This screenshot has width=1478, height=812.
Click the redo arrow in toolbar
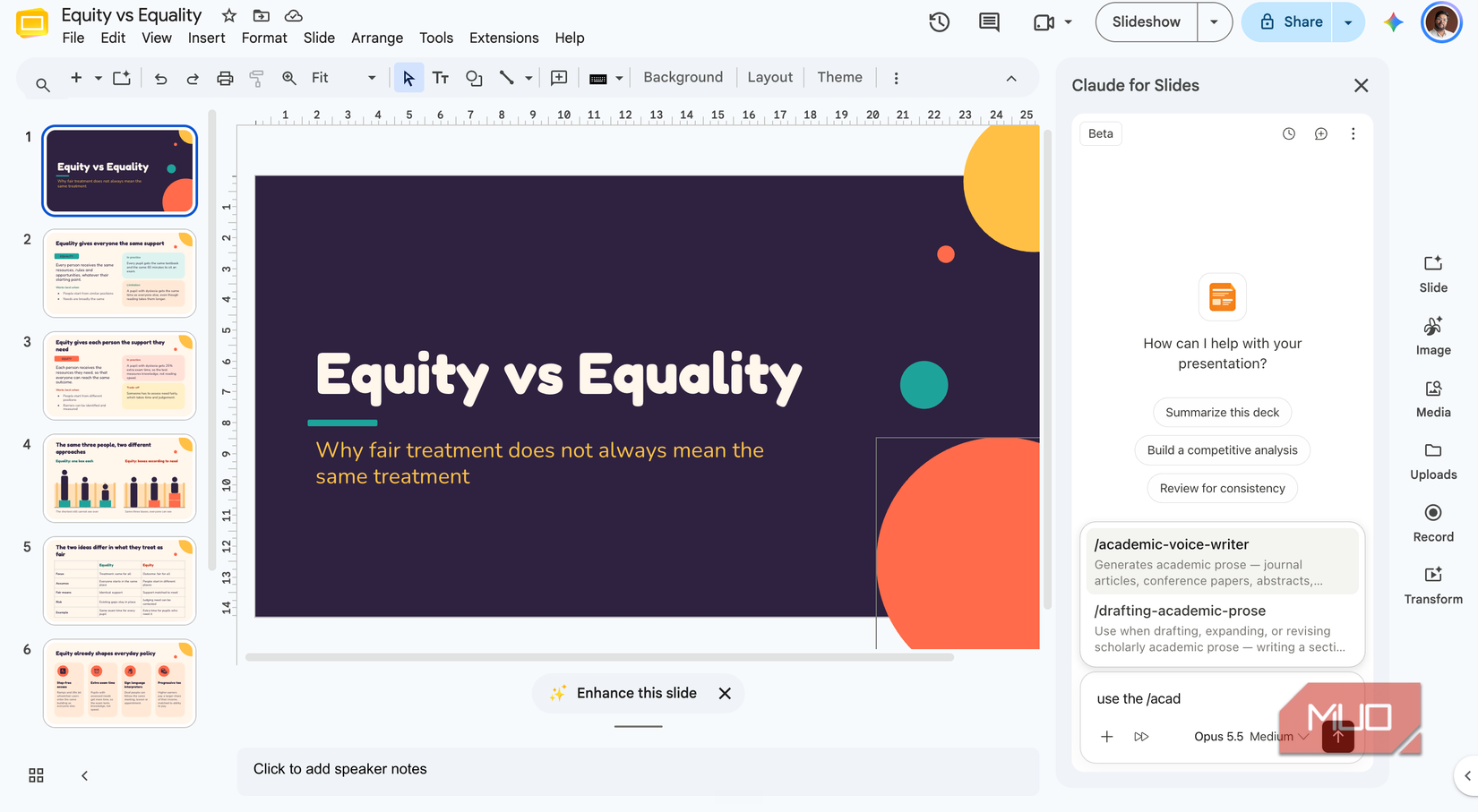[193, 78]
